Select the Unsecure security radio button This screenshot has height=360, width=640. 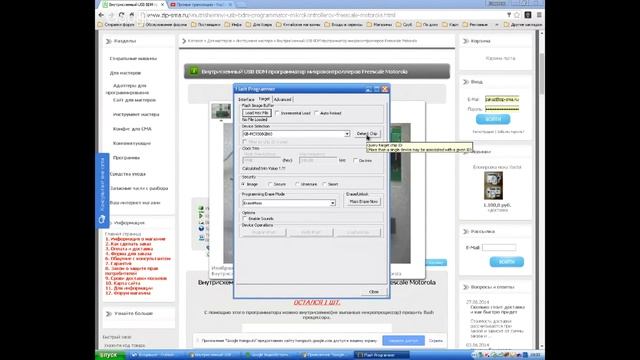tap(297, 184)
